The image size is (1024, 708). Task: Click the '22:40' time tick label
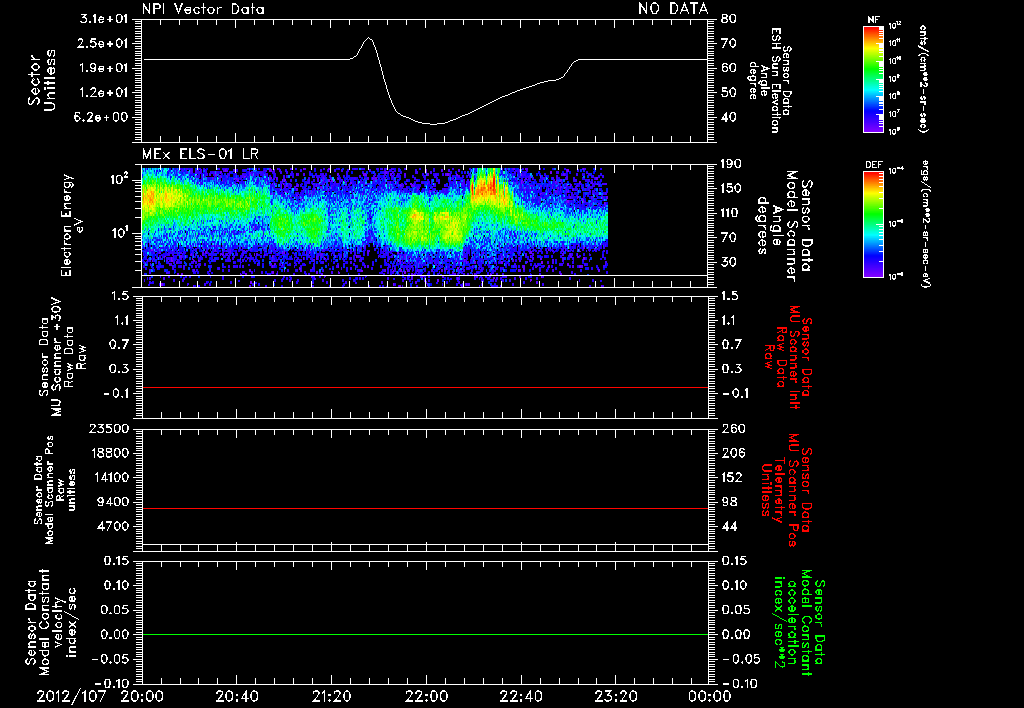[x=521, y=696]
